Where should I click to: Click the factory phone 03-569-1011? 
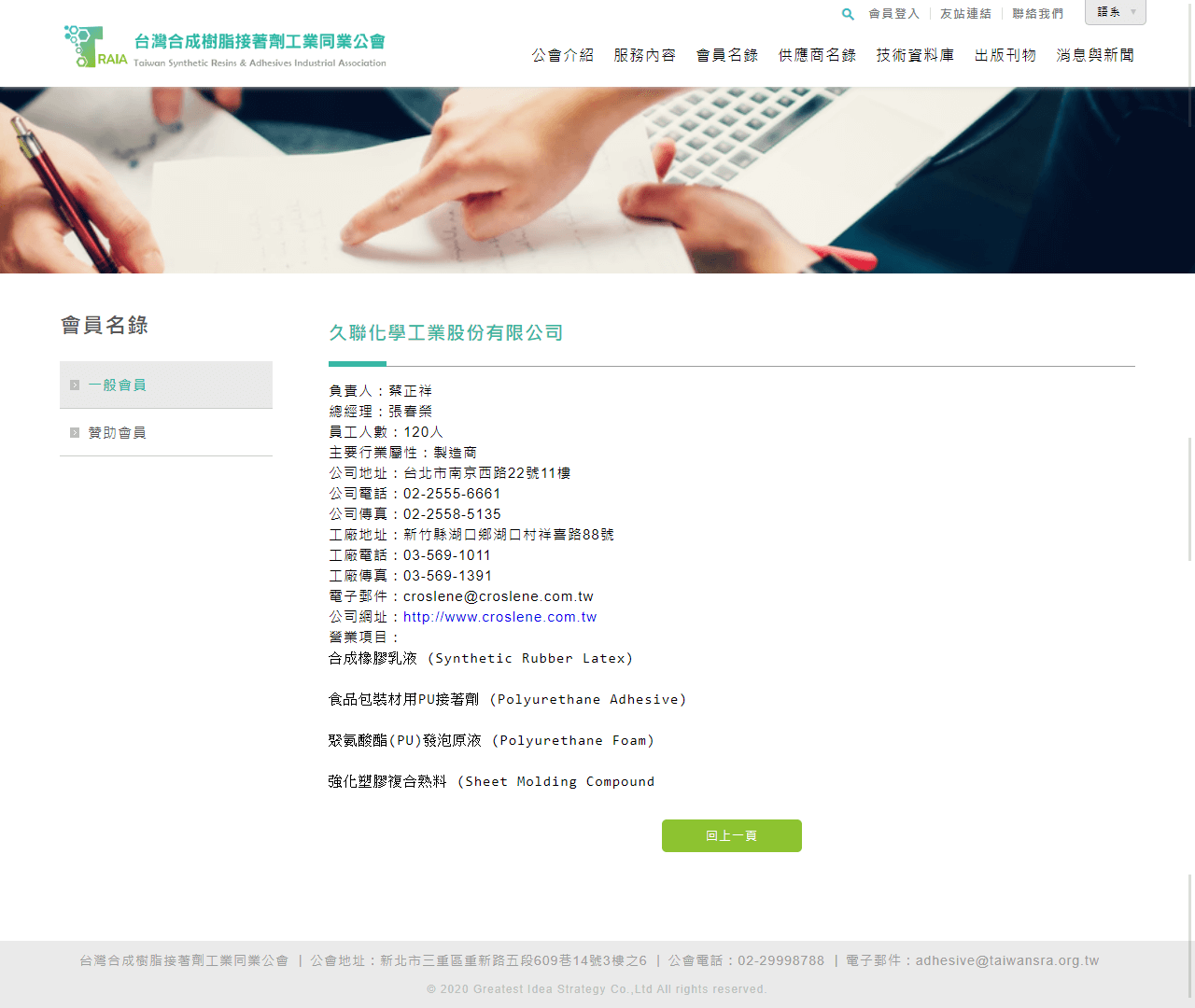point(447,555)
